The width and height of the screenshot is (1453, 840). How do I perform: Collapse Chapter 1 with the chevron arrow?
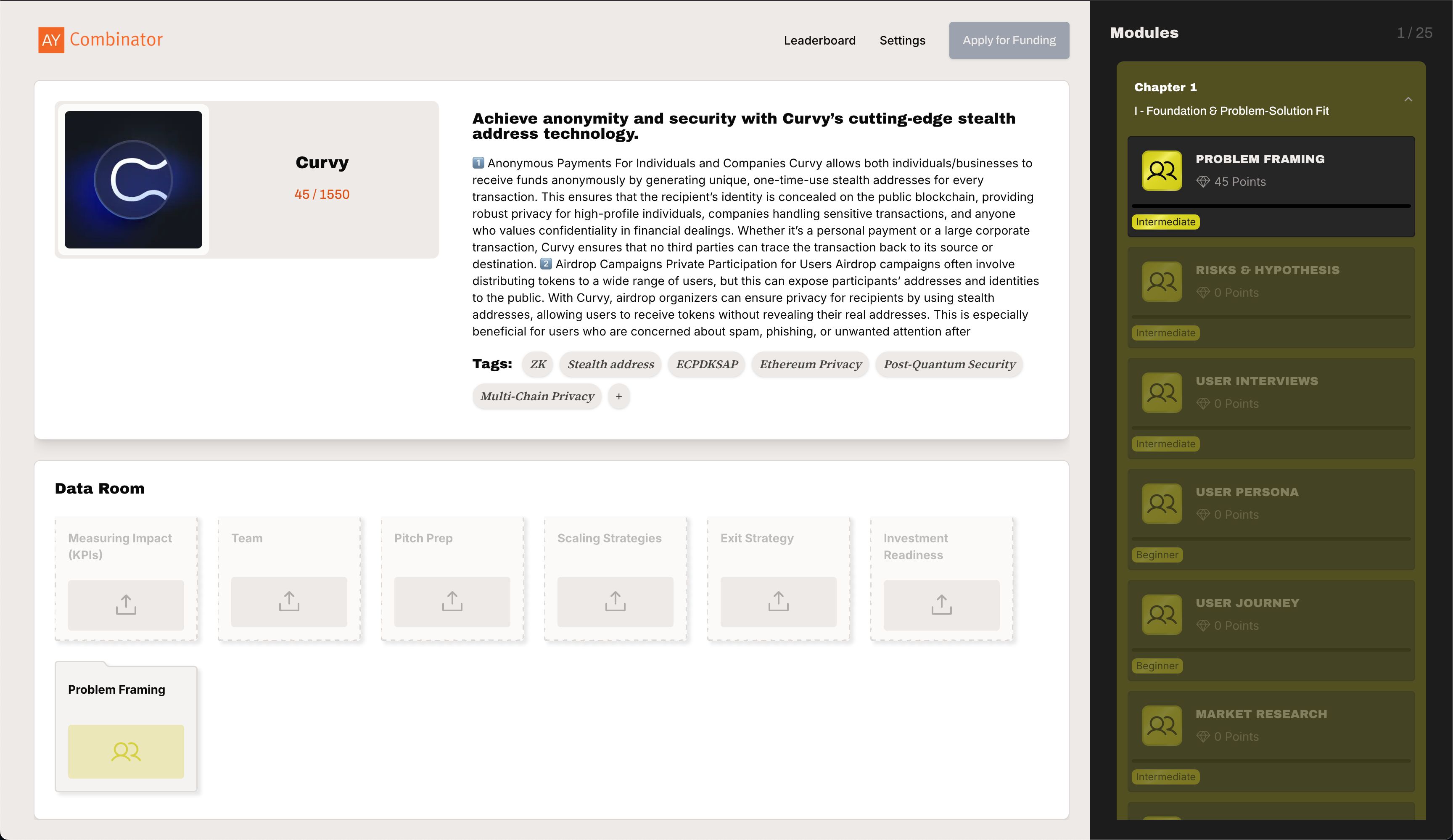tap(1408, 99)
